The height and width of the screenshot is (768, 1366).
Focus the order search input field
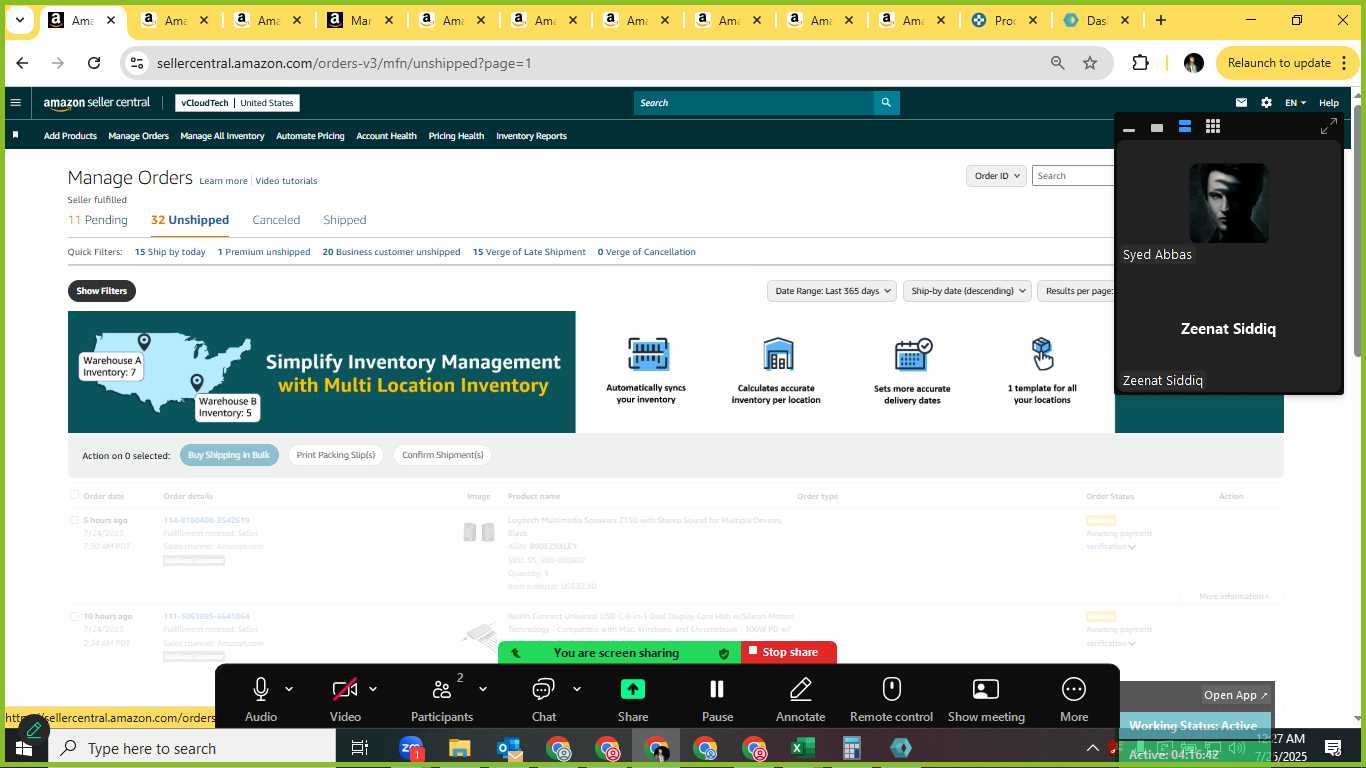[x=1073, y=175]
